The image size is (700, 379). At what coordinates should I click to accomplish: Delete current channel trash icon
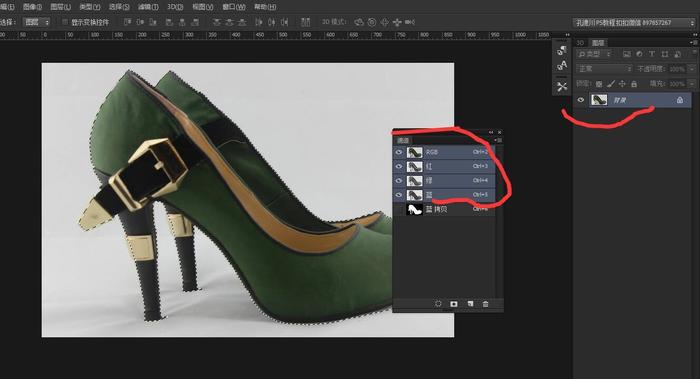pyautogui.click(x=485, y=304)
